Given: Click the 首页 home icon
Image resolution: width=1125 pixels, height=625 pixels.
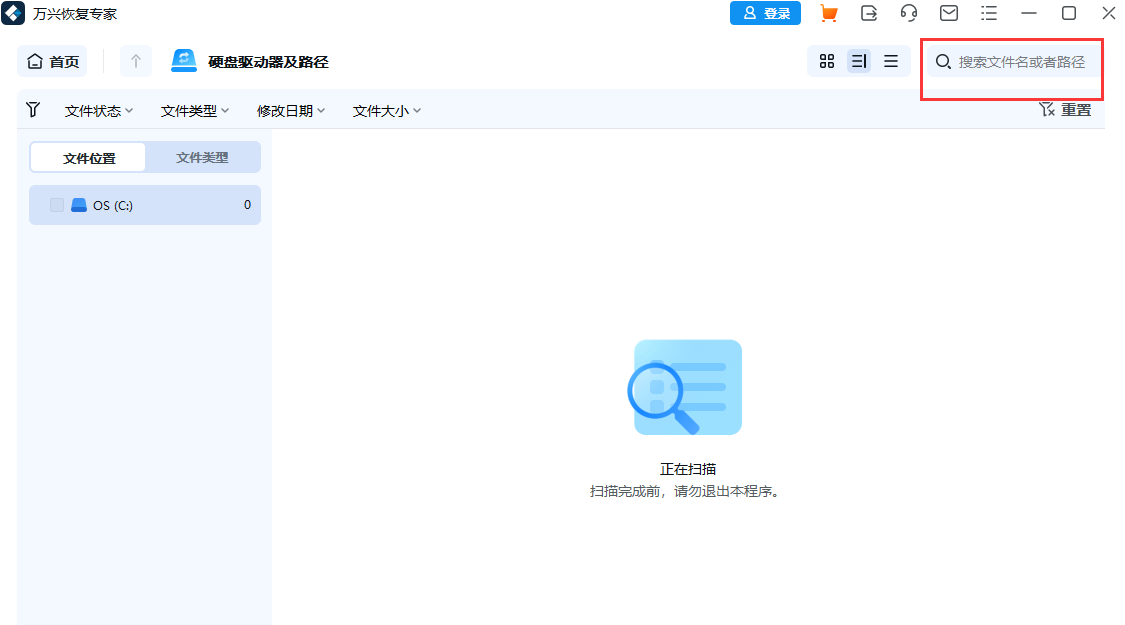Looking at the screenshot, I should [x=34, y=61].
